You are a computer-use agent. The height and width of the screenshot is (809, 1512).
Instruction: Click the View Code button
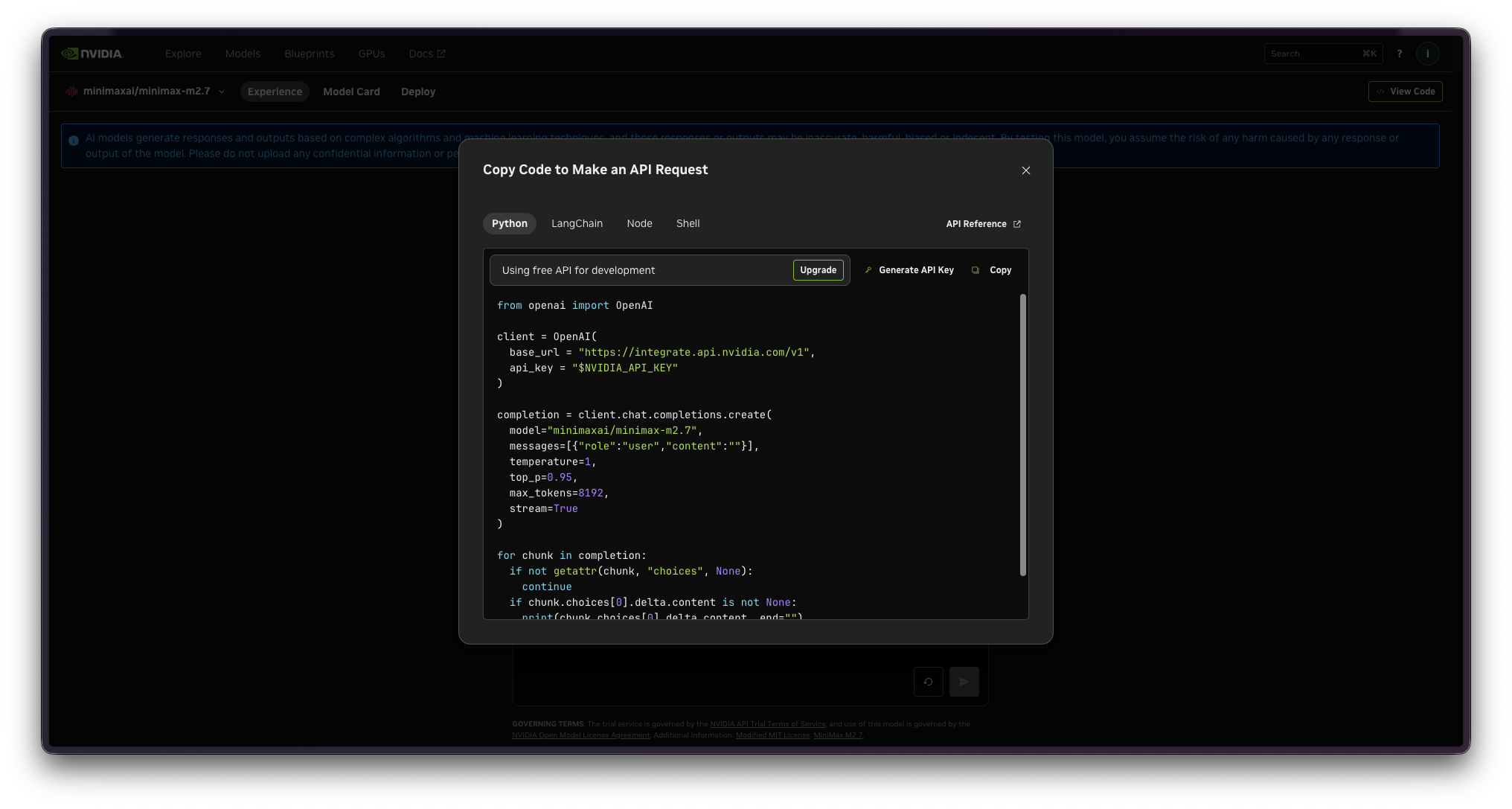[x=1405, y=92]
